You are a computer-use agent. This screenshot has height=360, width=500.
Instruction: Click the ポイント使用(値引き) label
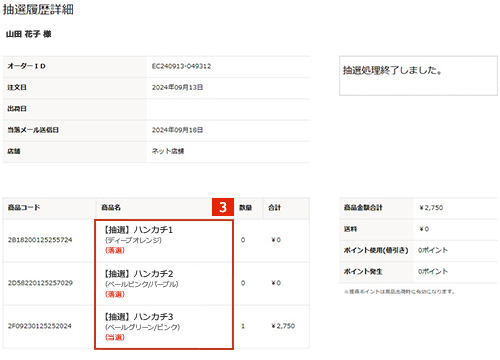[x=376, y=250]
